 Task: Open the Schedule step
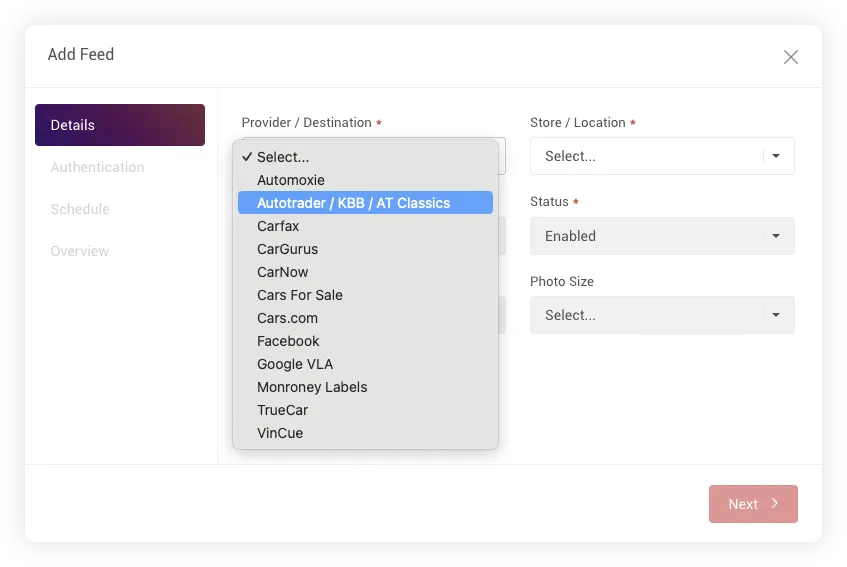click(x=80, y=209)
